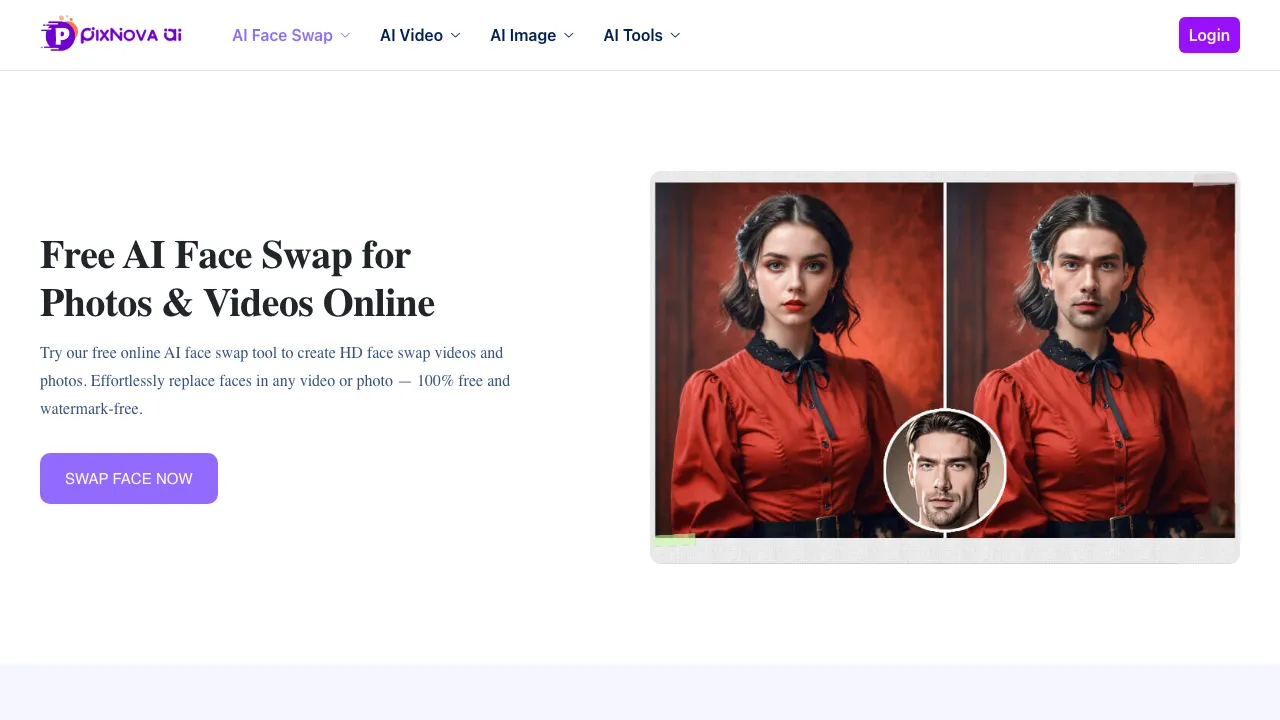Click the description paragraph under the heading

coord(275,381)
